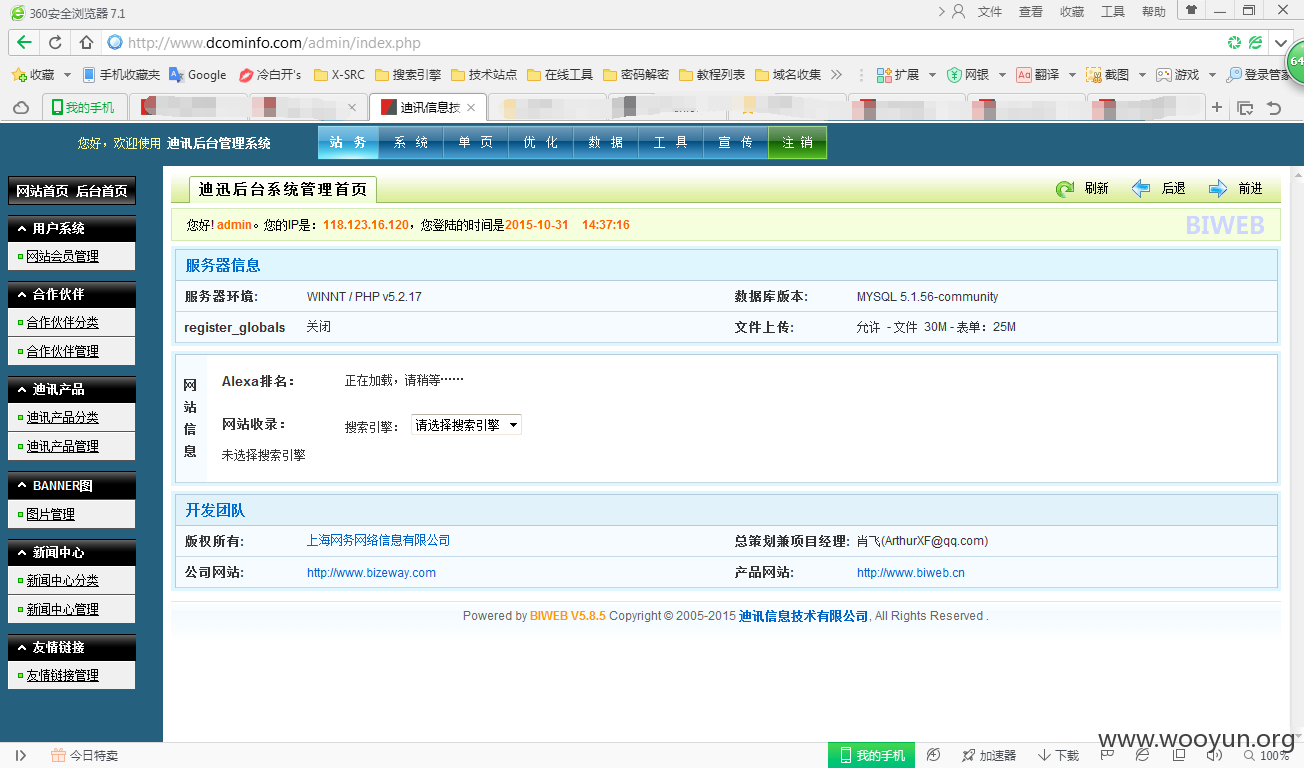This screenshot has width=1304, height=768.
Task: Click 注销 logout tab
Action: click(798, 143)
